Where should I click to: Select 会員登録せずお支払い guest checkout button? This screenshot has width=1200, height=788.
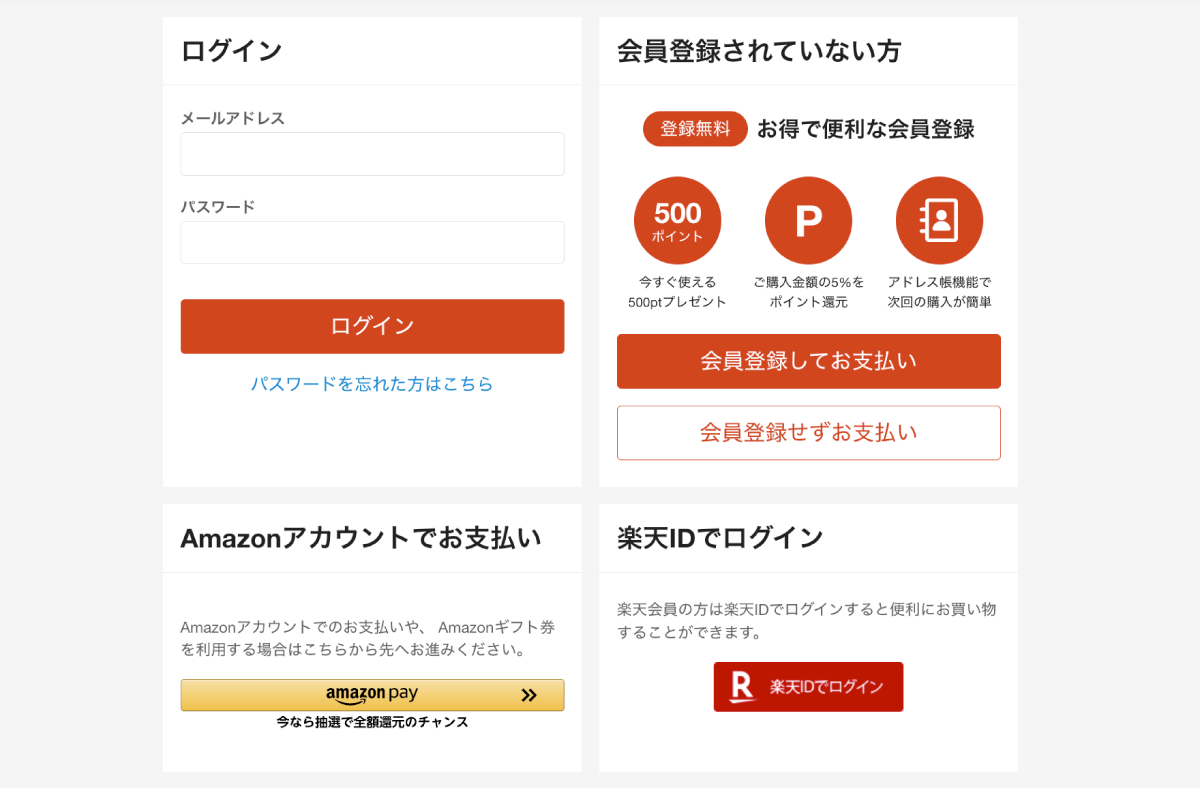808,433
